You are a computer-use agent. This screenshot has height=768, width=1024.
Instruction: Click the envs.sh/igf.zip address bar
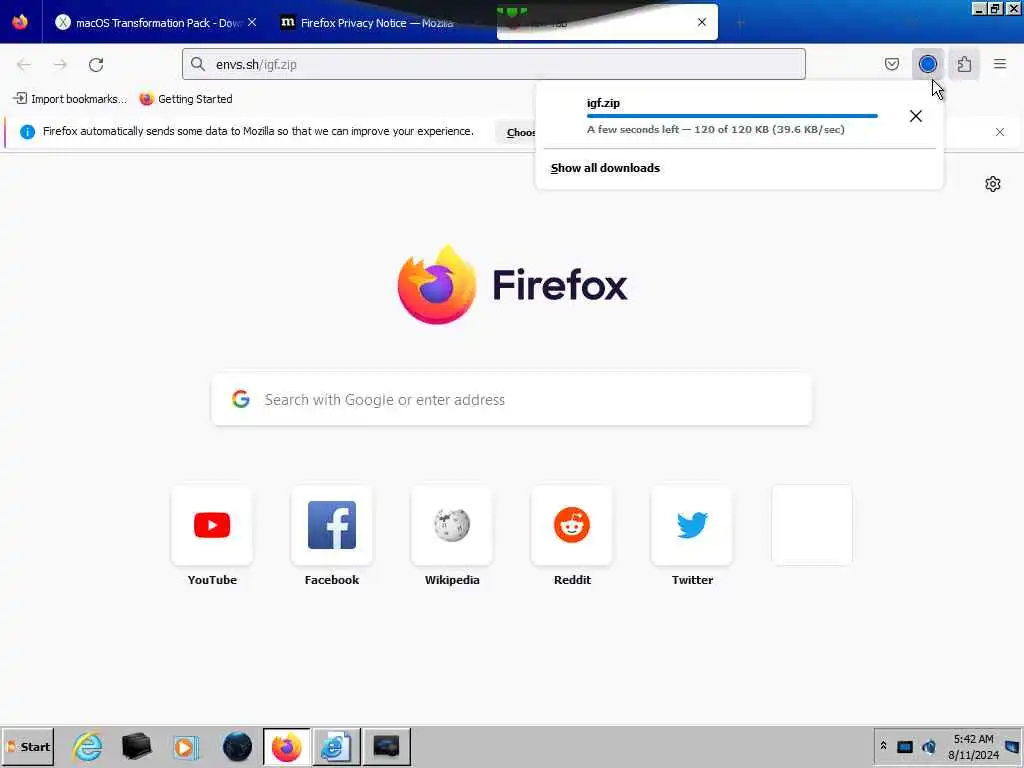(x=494, y=65)
